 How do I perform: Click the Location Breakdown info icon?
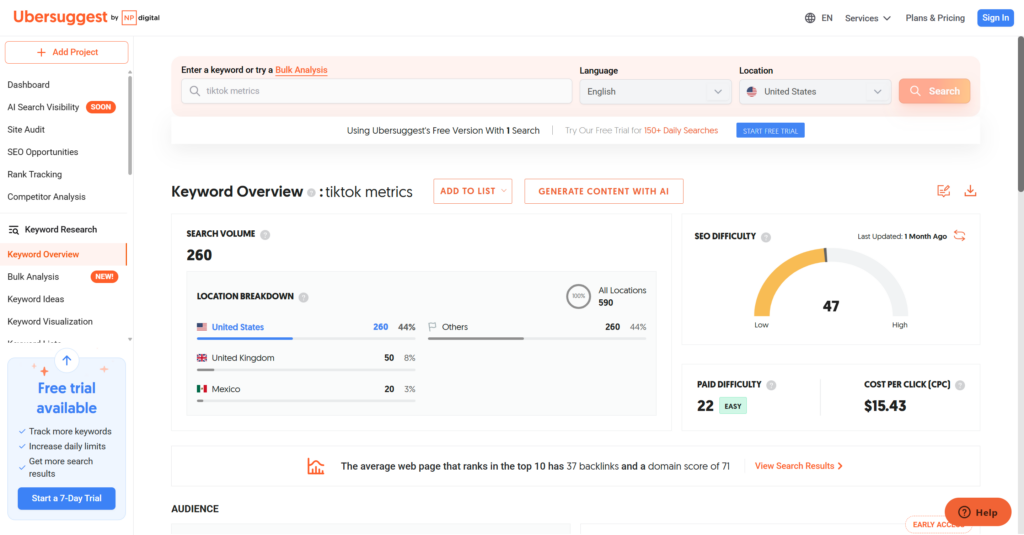pyautogui.click(x=303, y=297)
